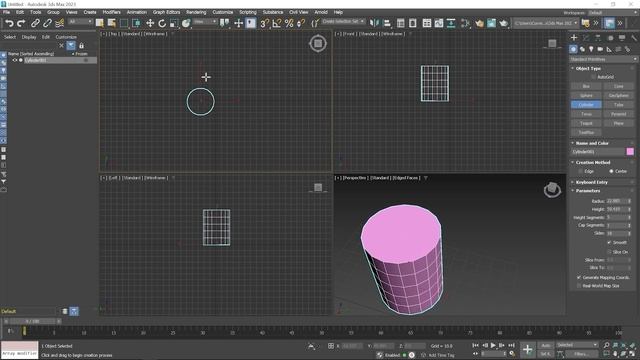This screenshot has height=360, width=640.
Task: Select the Lights category icon
Action: pyautogui.click(x=591, y=49)
